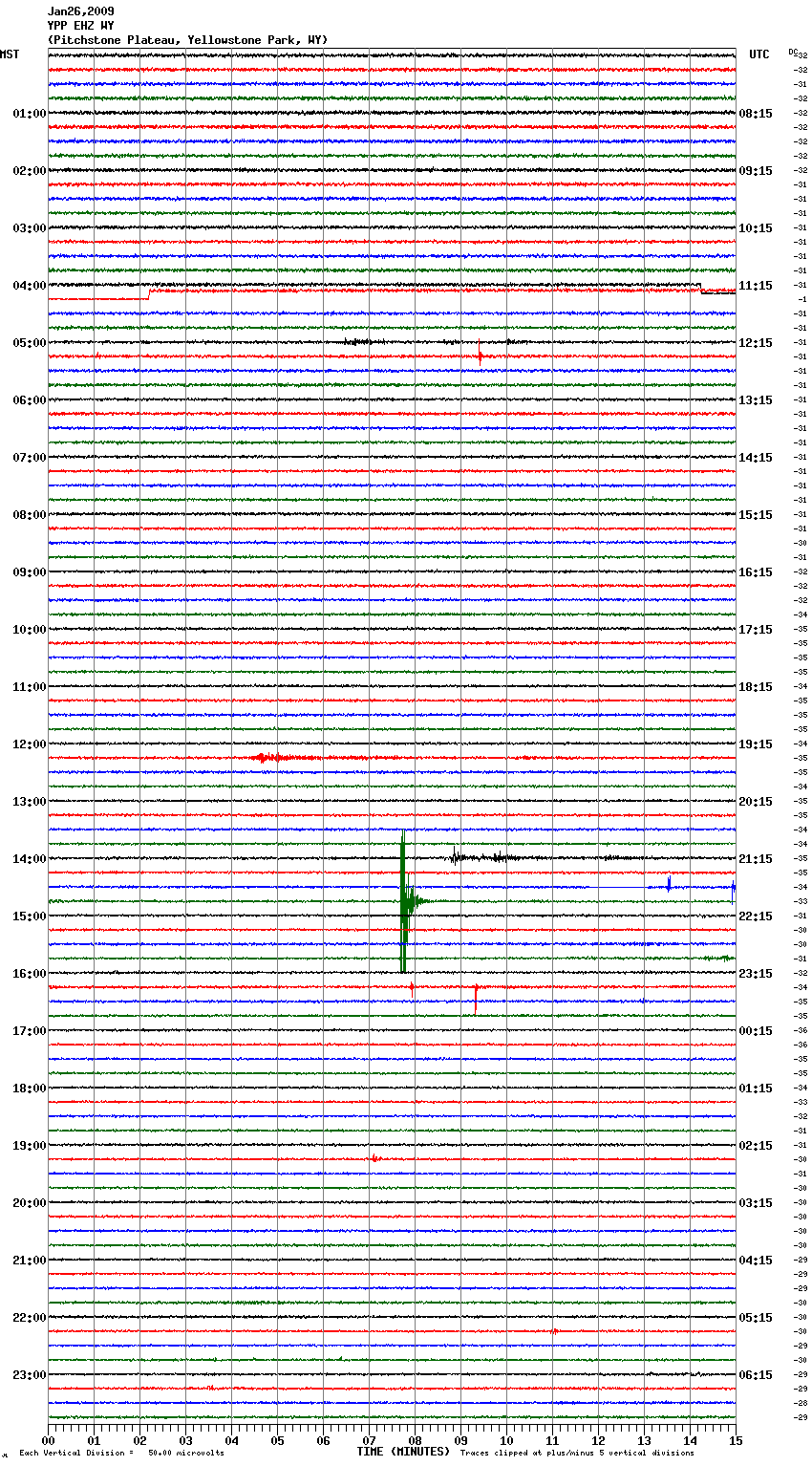The width and height of the screenshot is (812, 1466).
Task: Click the -1 DC offset value
Action: pyautogui.click(x=802, y=300)
